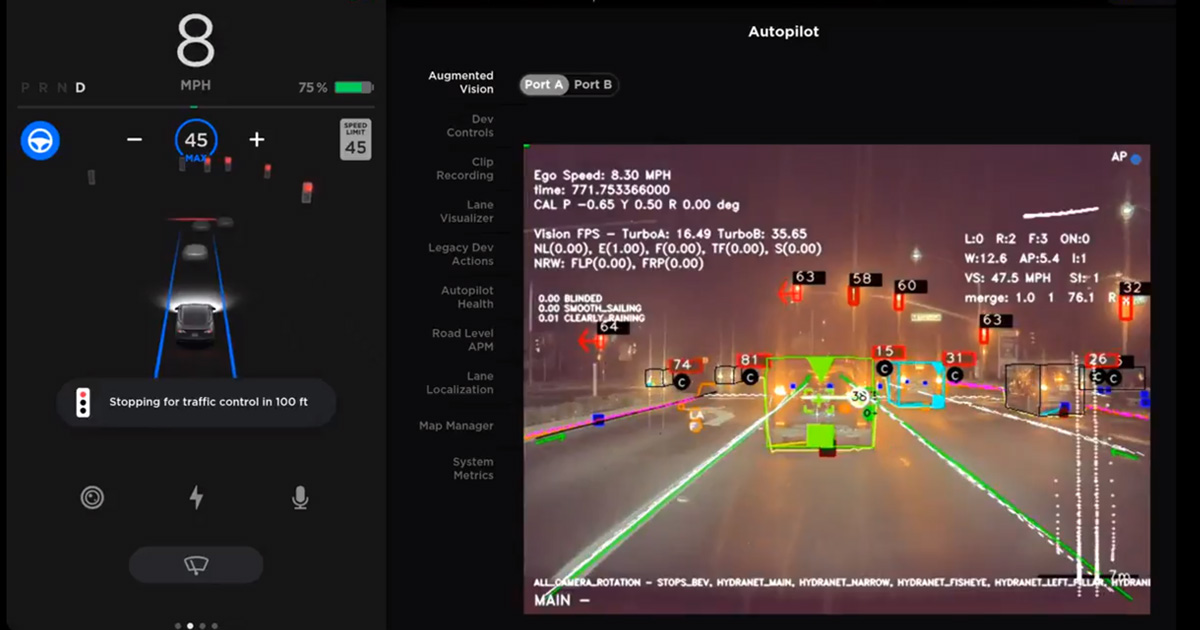Tap the stopping for traffic control notification

pyautogui.click(x=196, y=403)
